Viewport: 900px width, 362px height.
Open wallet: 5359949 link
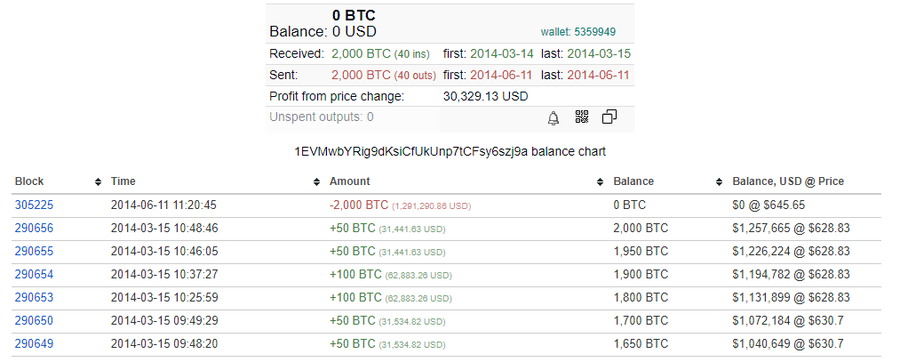[579, 32]
